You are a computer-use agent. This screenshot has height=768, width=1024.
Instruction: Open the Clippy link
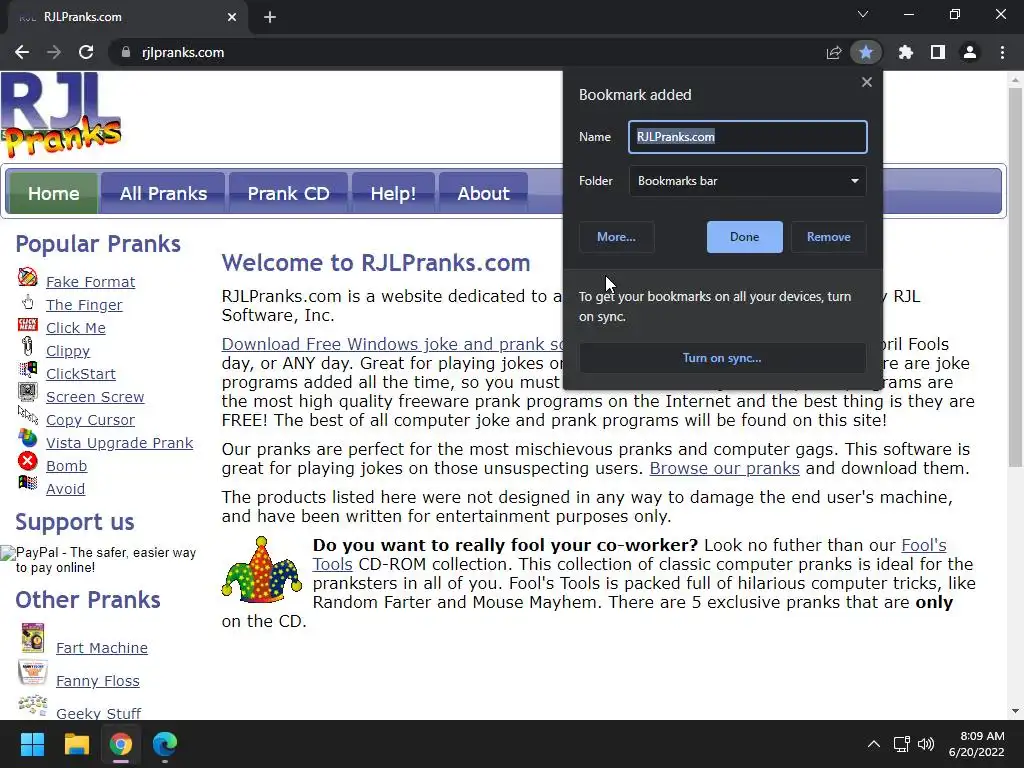68,351
